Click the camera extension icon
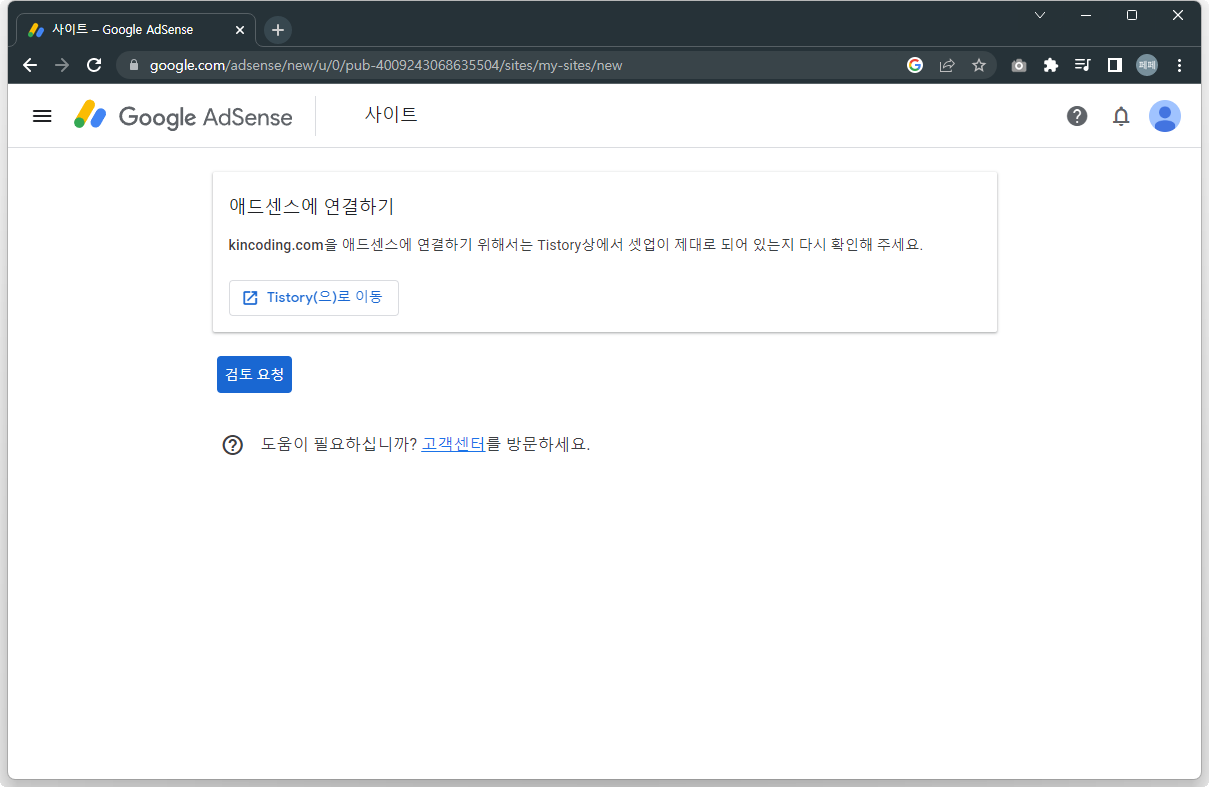The width and height of the screenshot is (1209, 787). pyautogui.click(x=1018, y=65)
